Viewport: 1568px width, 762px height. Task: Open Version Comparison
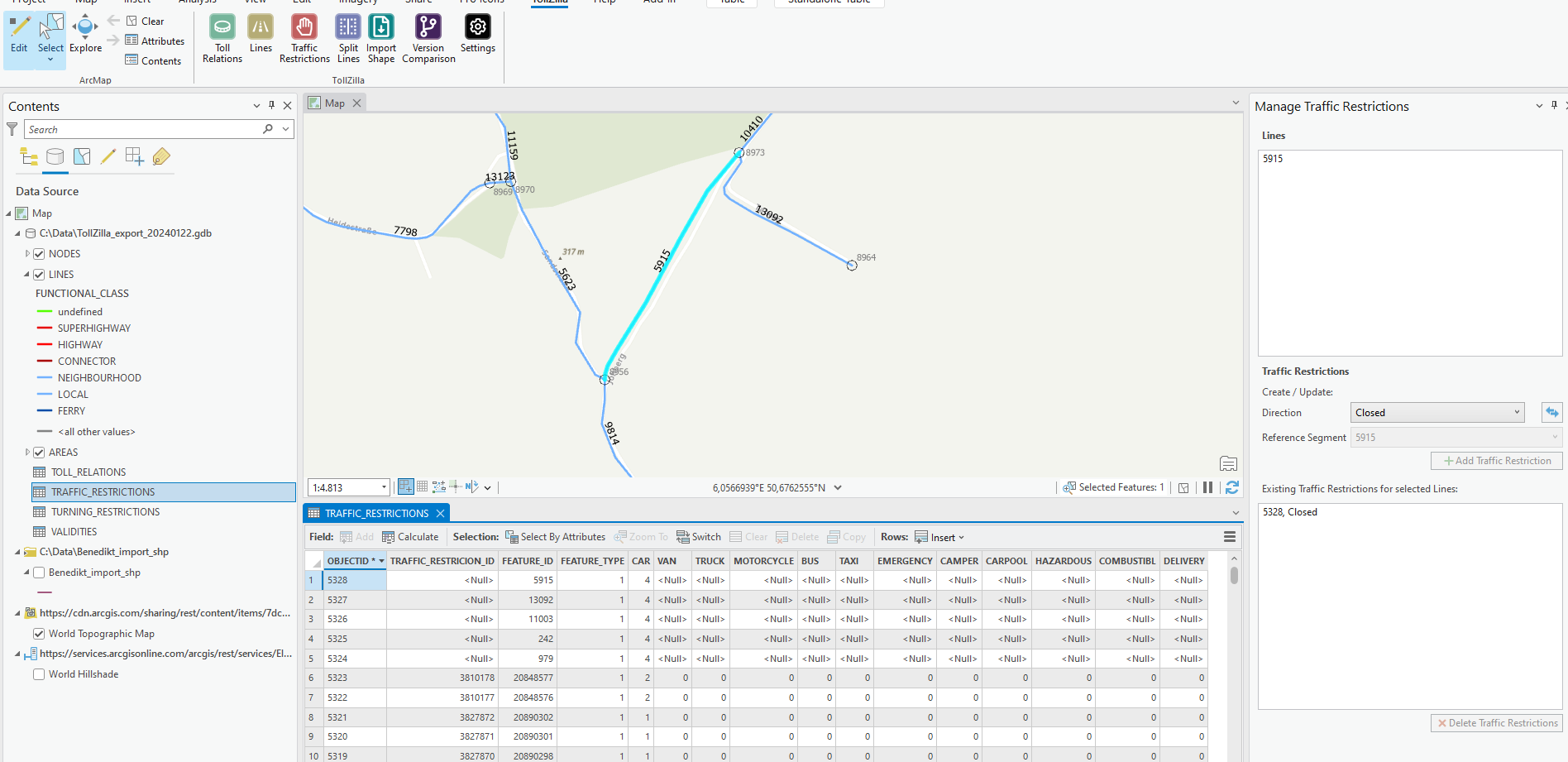click(x=428, y=39)
